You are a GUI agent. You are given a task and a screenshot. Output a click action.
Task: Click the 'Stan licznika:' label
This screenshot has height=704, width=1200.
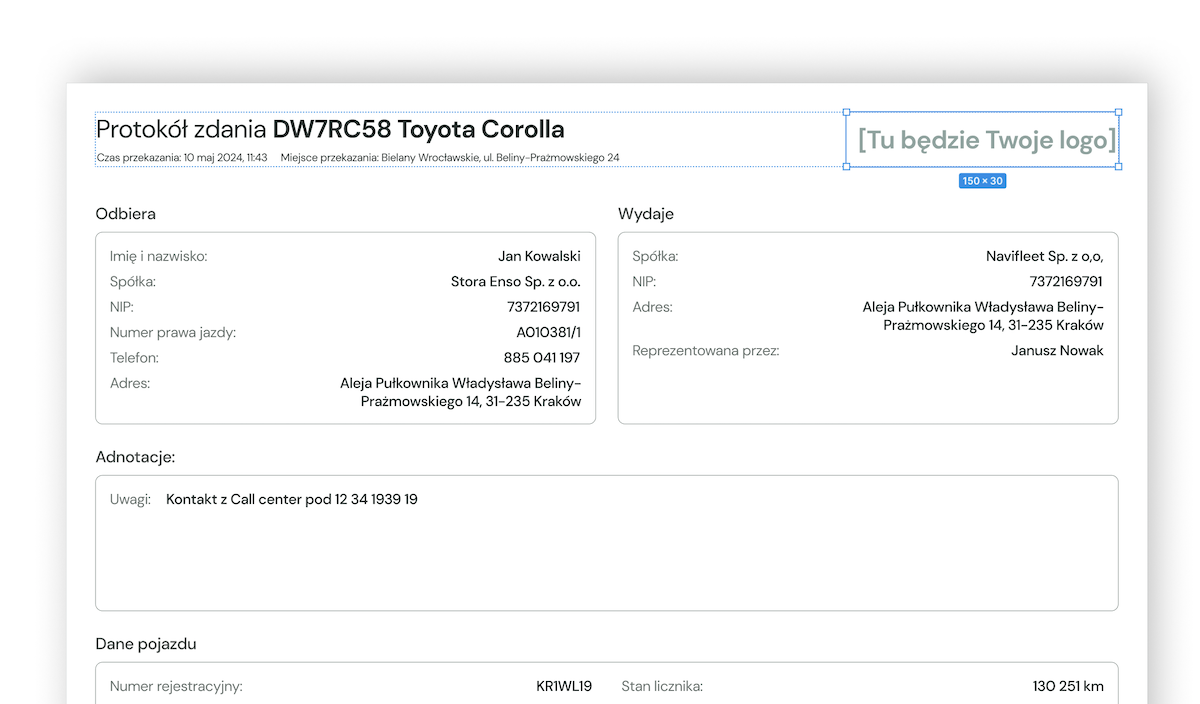point(662,686)
